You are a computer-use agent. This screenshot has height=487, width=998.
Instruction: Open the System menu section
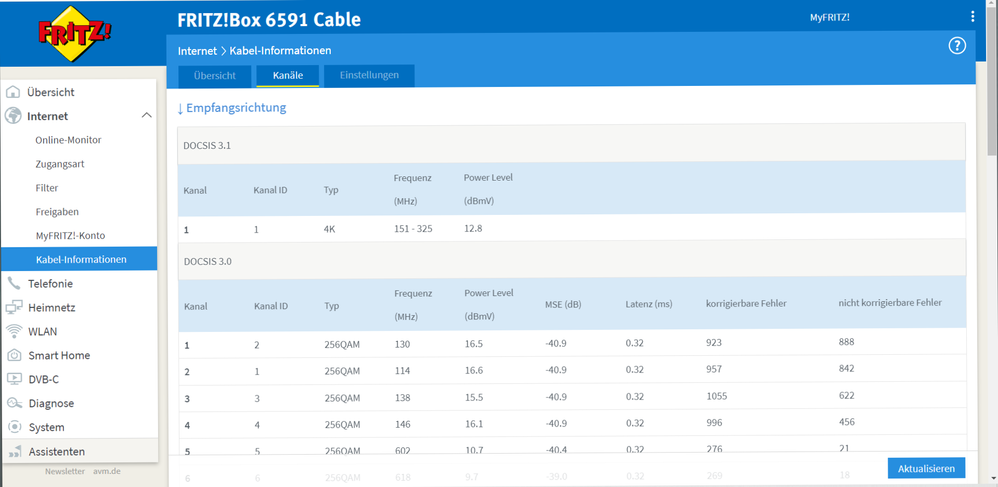46,428
